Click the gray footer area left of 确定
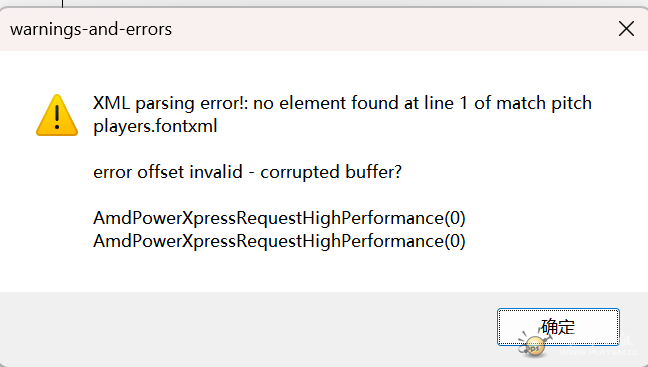 pyautogui.click(x=248, y=327)
